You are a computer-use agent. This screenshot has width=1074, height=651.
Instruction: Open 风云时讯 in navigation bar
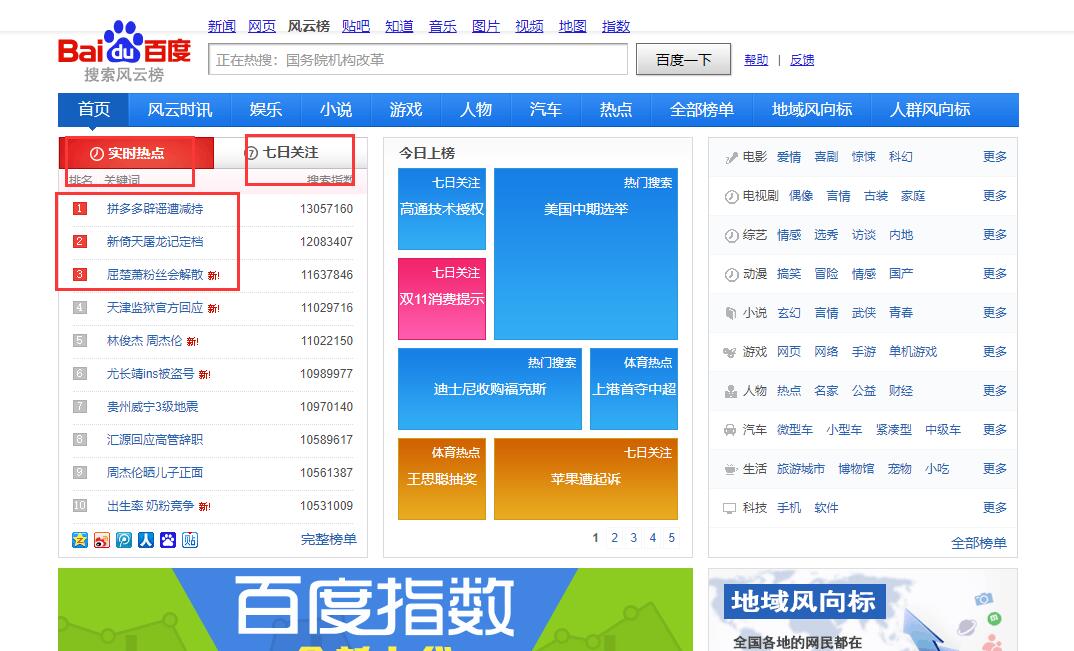coord(180,110)
